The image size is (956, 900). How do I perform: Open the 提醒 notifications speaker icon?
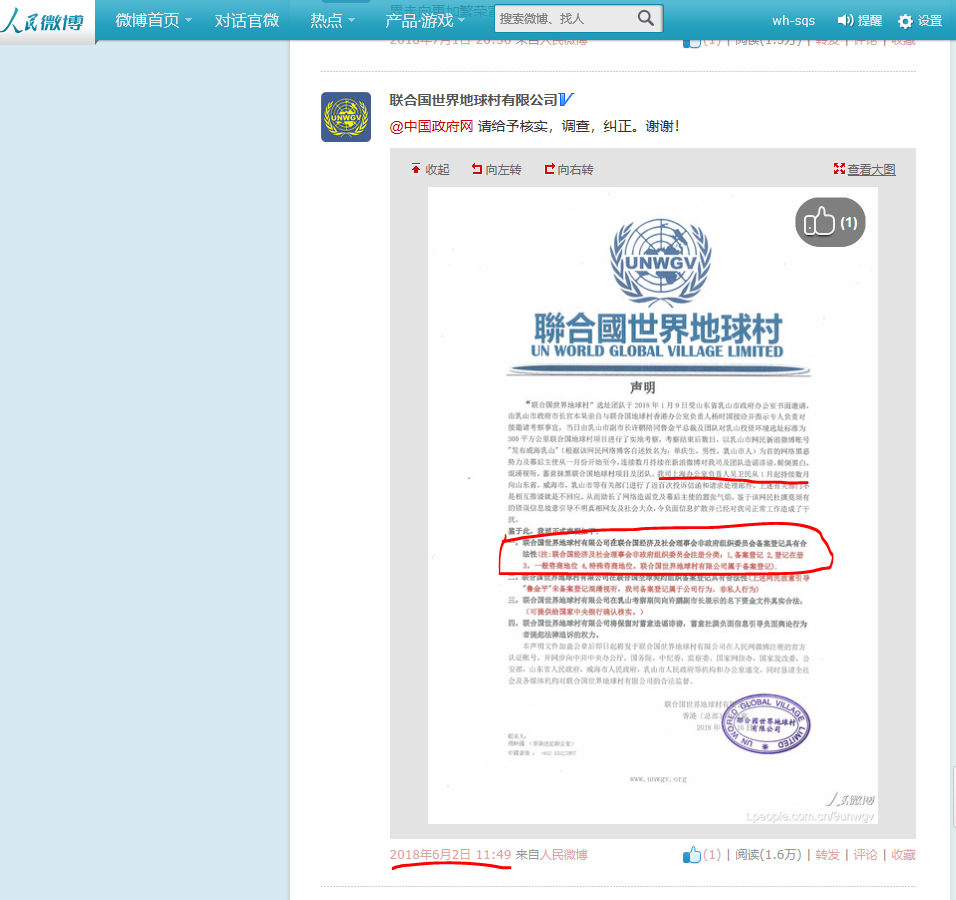click(x=860, y=21)
